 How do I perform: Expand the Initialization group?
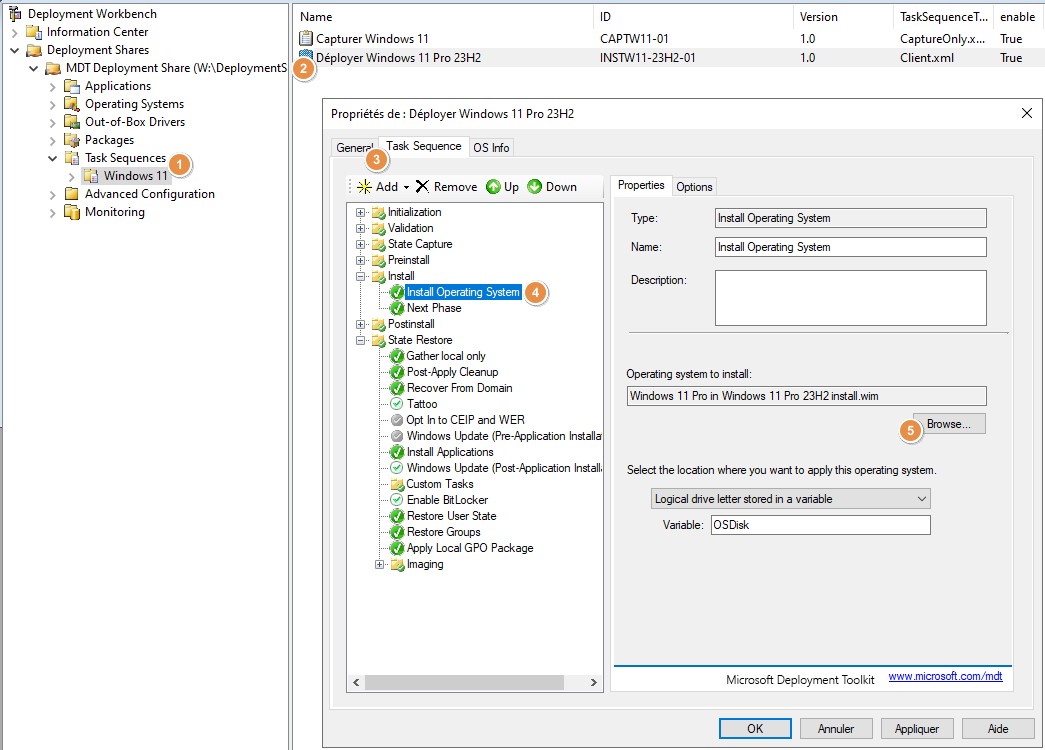(360, 212)
